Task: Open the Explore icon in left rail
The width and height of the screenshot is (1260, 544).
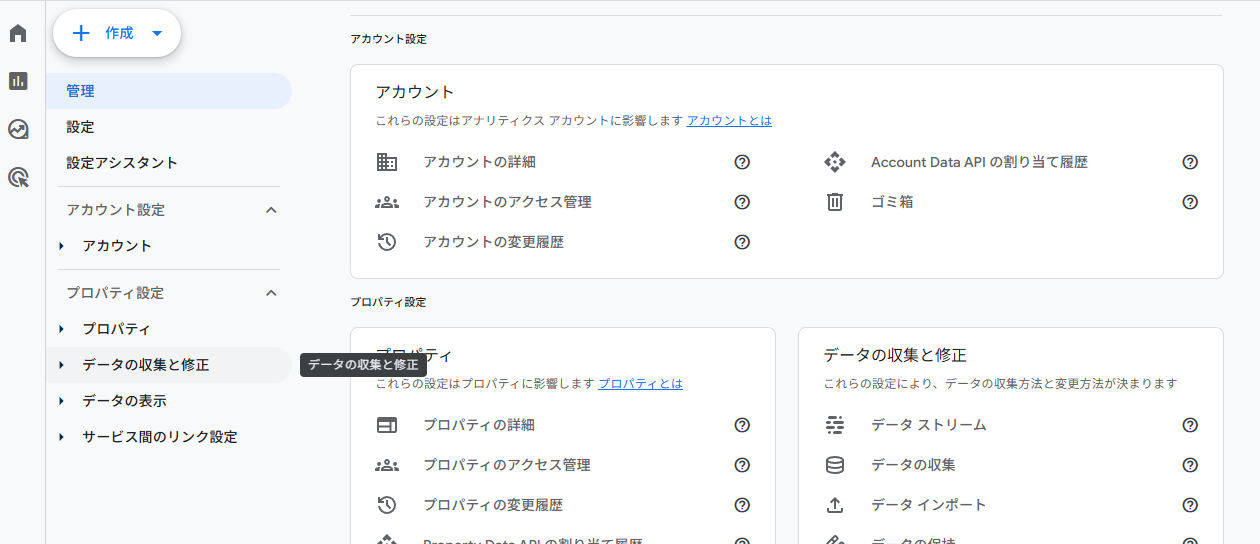Action: point(18,129)
